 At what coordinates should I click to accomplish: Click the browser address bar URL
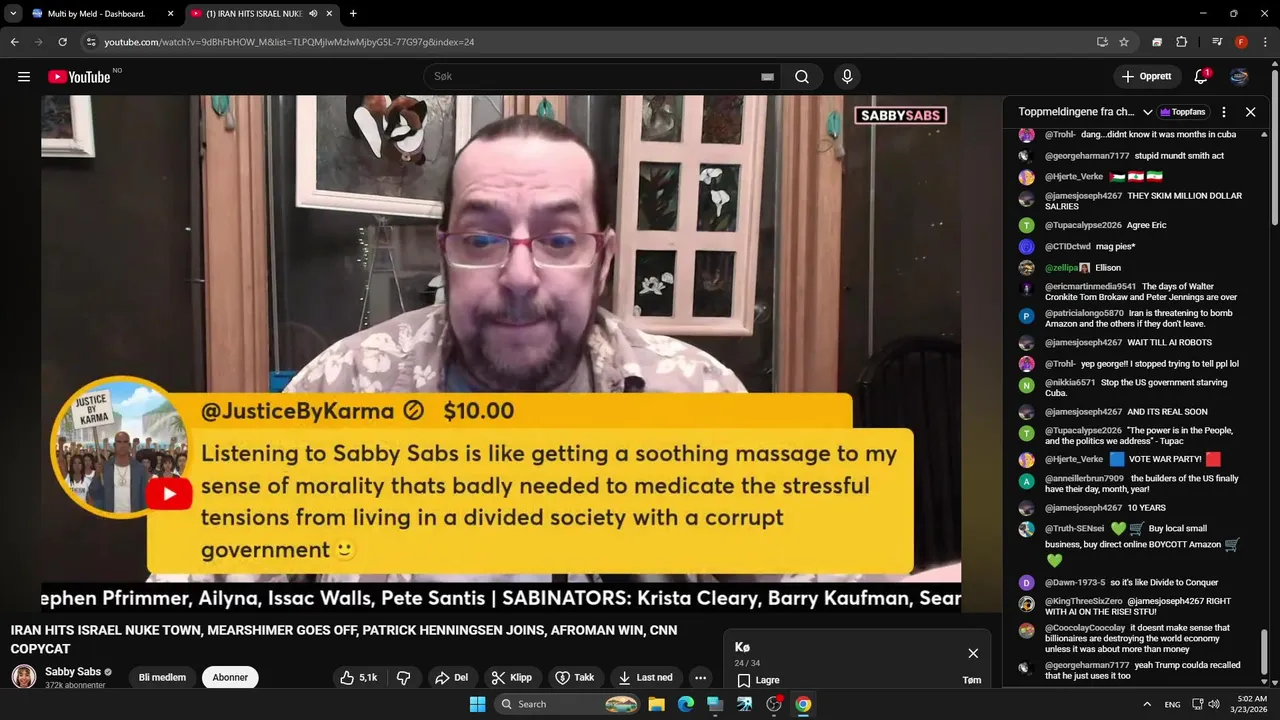click(x=289, y=42)
